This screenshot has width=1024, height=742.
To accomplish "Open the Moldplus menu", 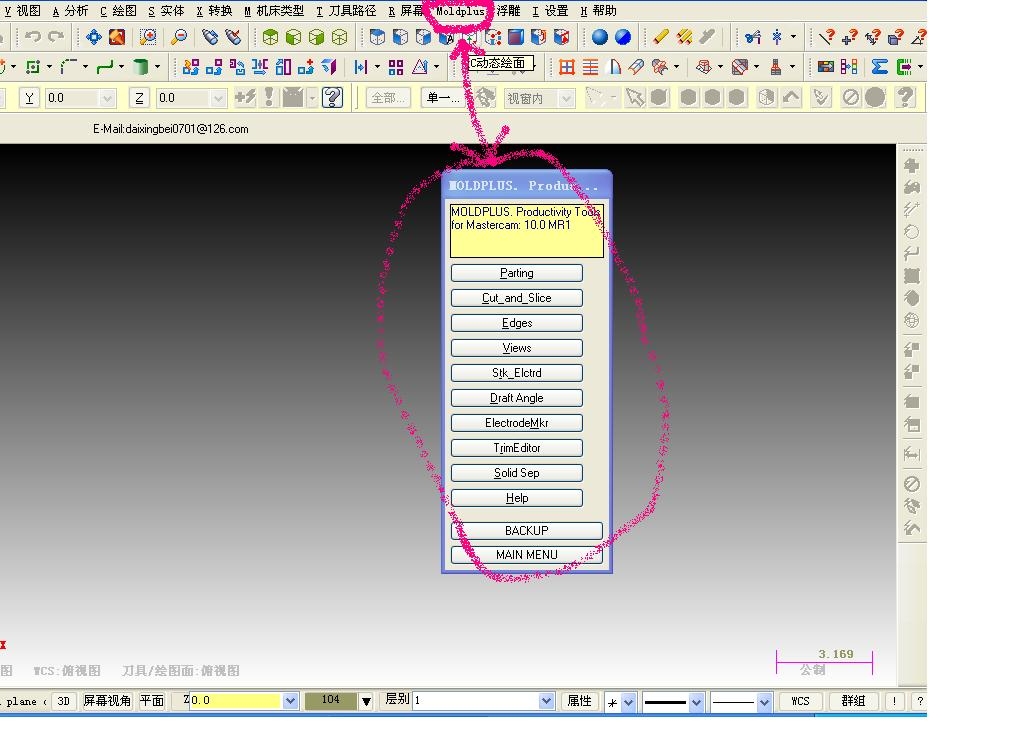I will [460, 11].
